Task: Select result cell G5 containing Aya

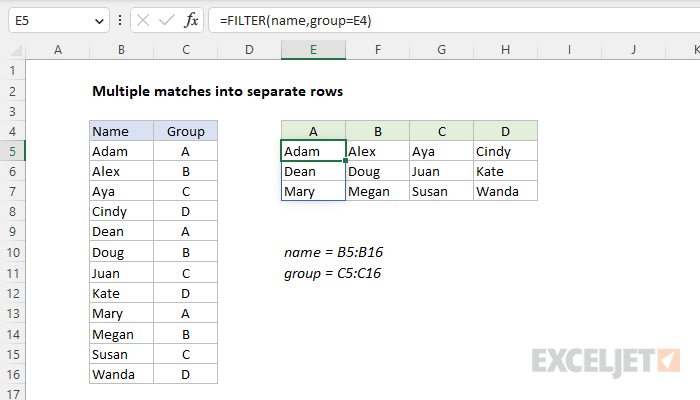Action: pos(442,152)
